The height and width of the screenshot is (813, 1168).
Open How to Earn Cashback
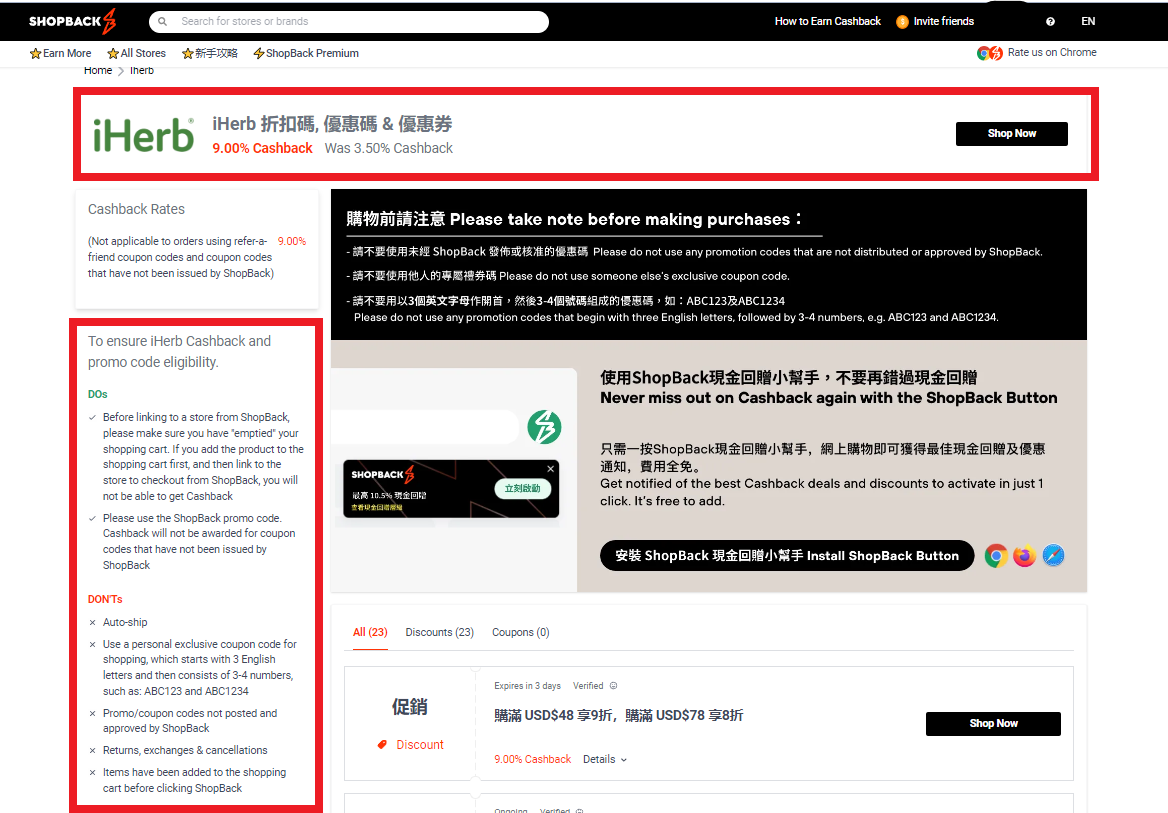(x=828, y=22)
